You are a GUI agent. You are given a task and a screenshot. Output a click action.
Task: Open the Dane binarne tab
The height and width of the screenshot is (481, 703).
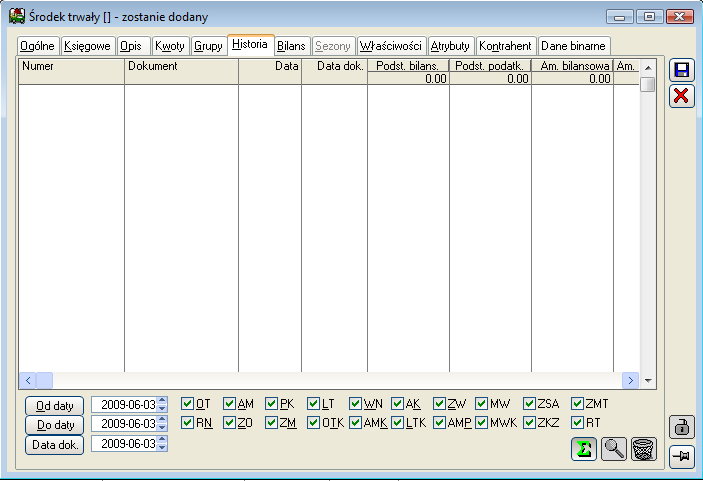(573, 46)
